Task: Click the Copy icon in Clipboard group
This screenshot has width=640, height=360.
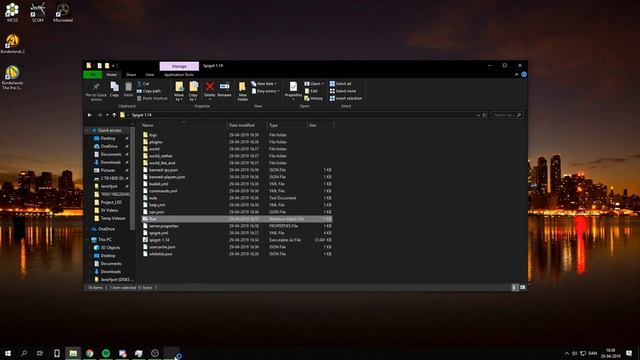Action: [x=114, y=89]
